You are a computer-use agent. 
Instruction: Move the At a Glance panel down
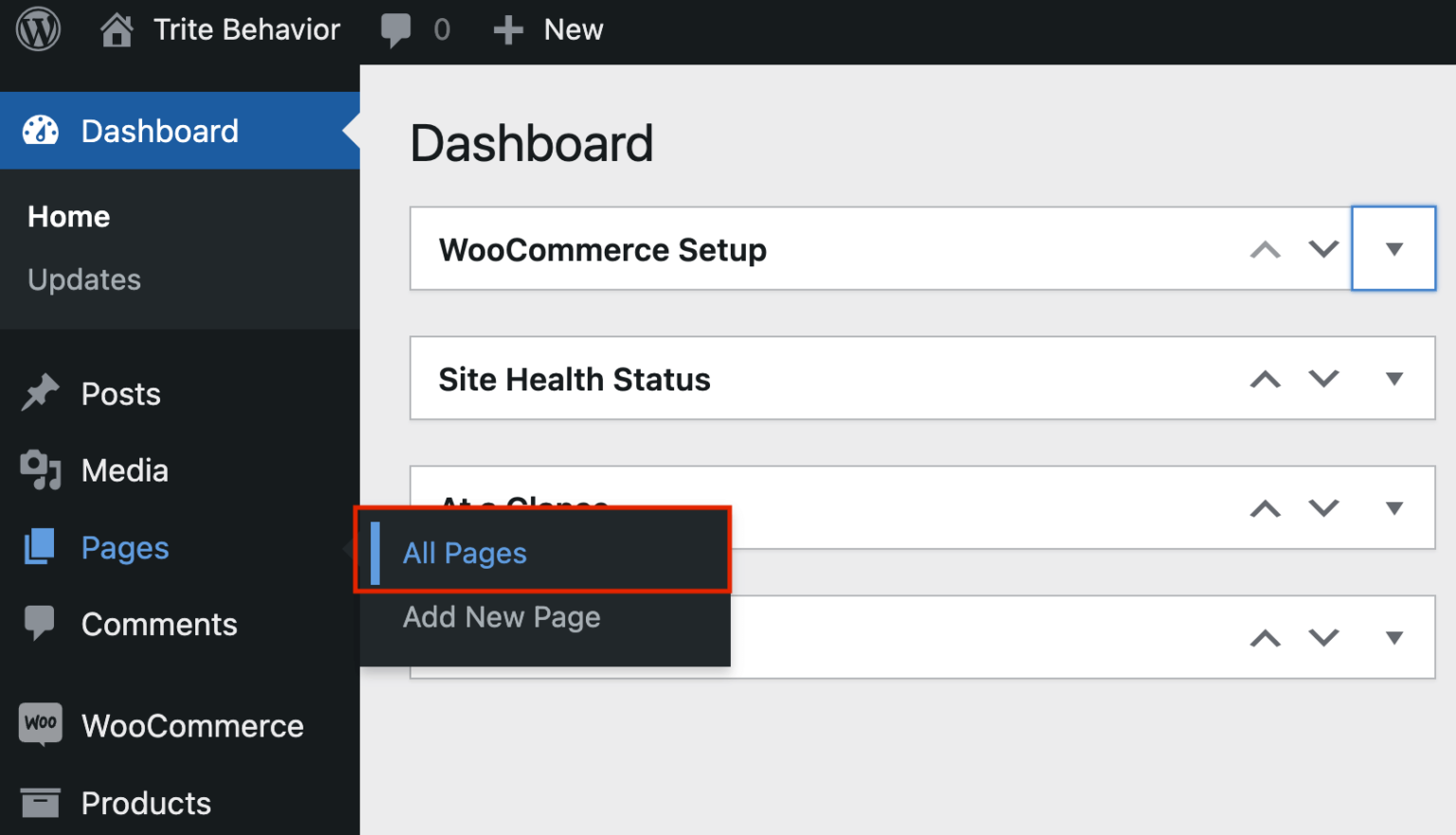point(1324,508)
